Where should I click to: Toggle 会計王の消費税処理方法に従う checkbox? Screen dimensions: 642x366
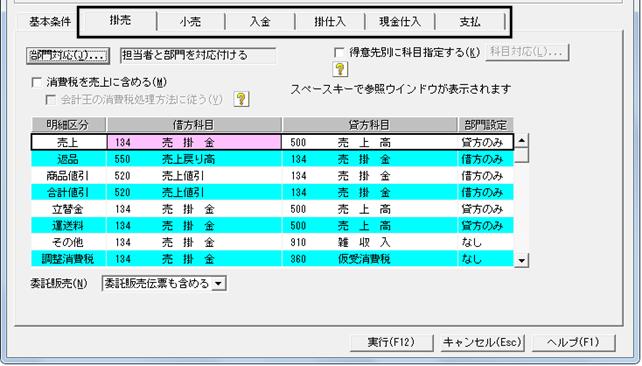(x=51, y=99)
